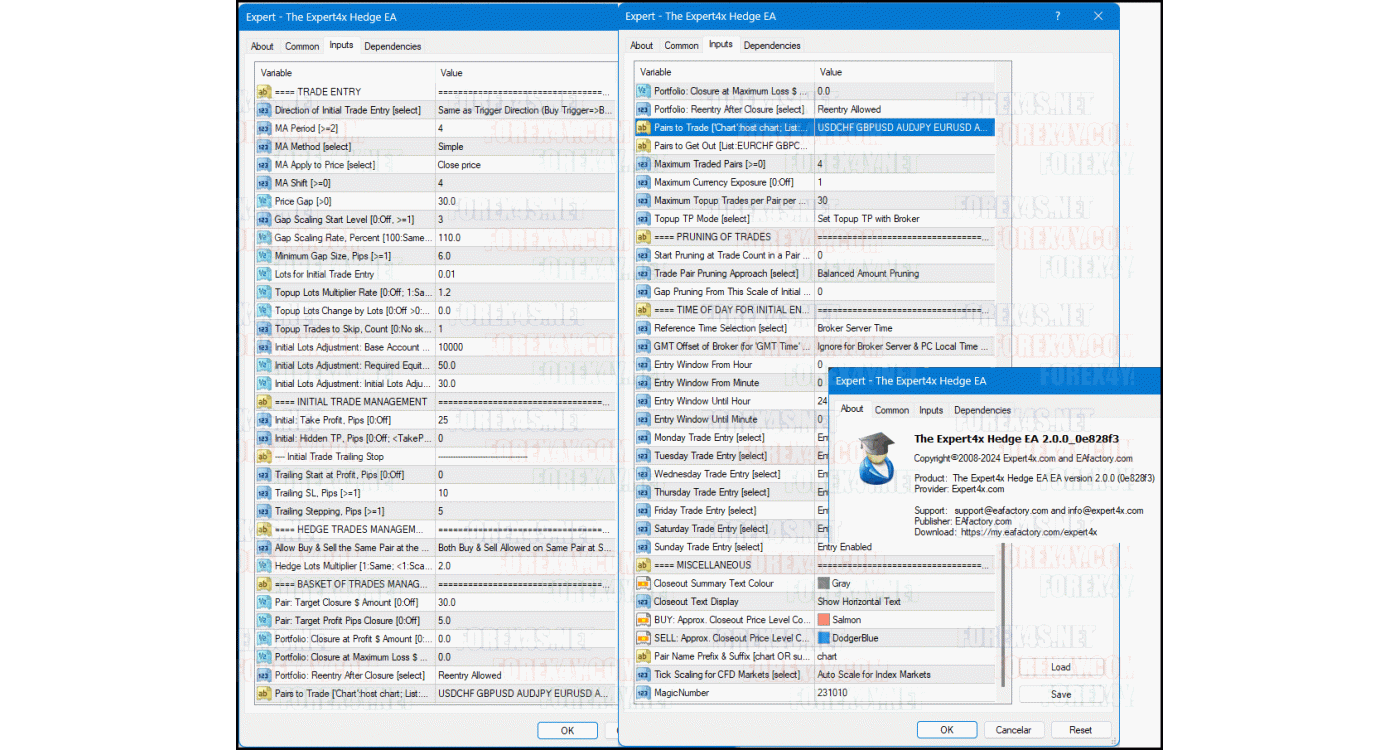Click the type icon next to MA Period
The height and width of the screenshot is (750, 1400).
[264, 129]
